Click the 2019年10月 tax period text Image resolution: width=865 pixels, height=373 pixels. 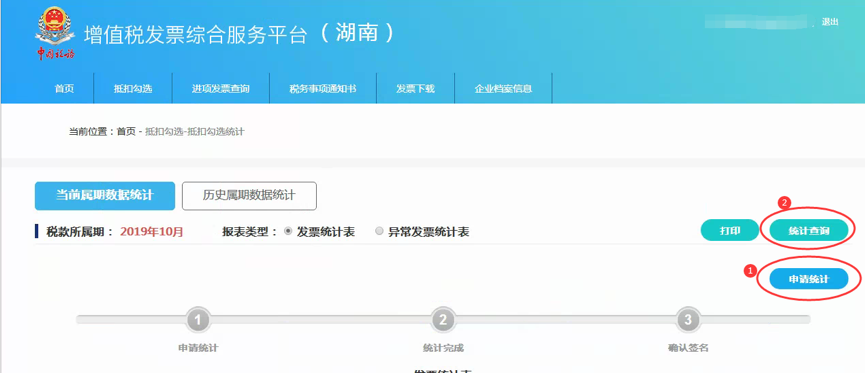[152, 232]
